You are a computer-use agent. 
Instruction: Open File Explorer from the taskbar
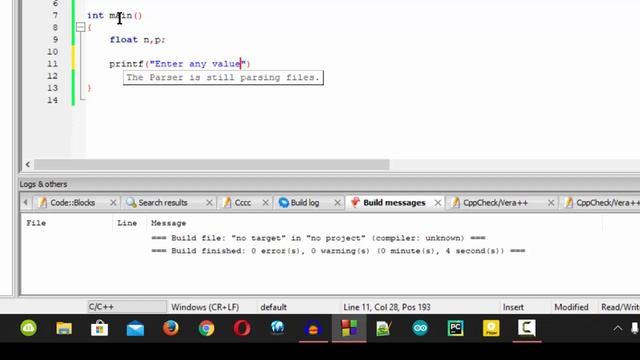pyautogui.click(x=64, y=328)
